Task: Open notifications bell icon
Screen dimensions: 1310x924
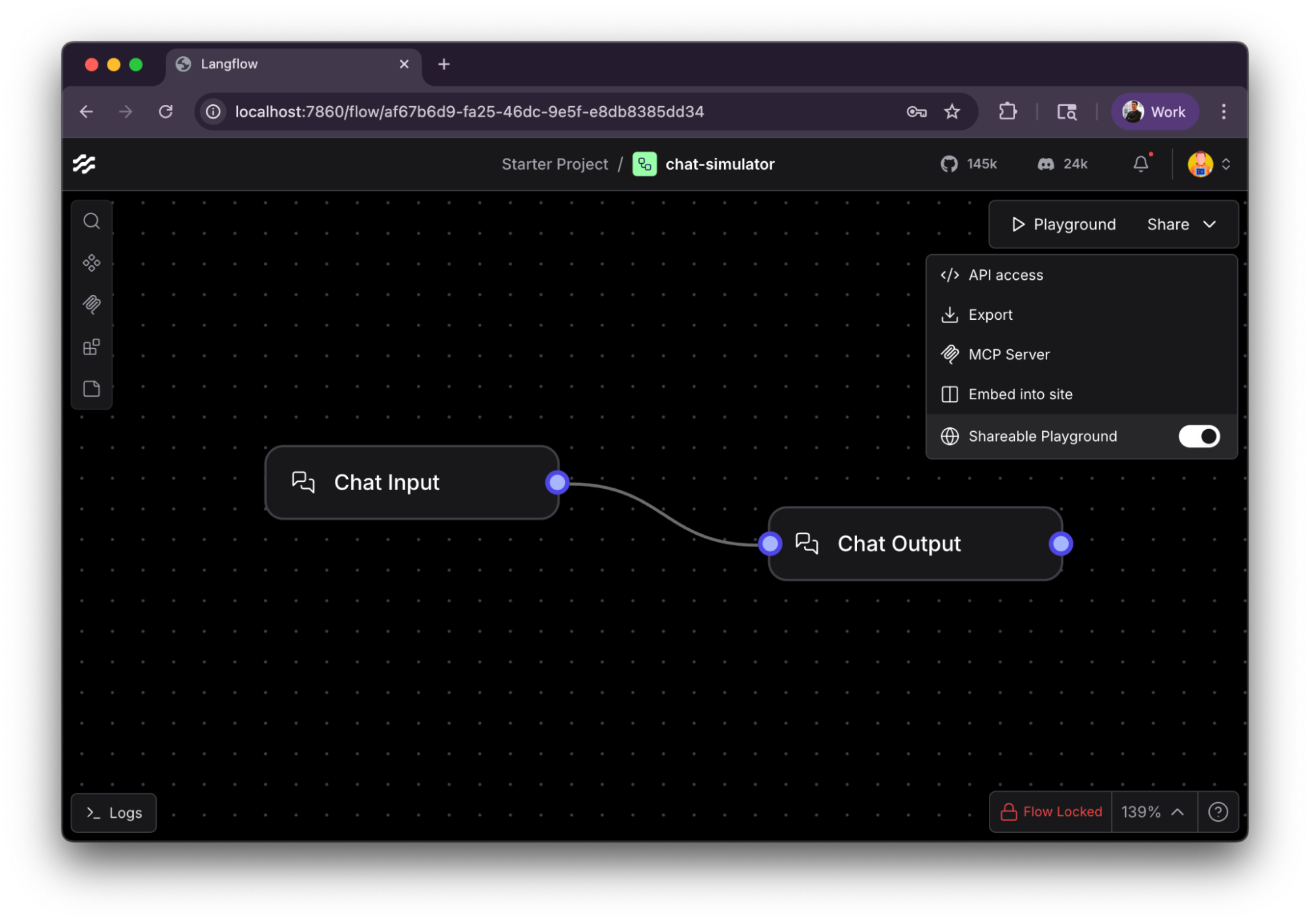Action: pos(1140,164)
